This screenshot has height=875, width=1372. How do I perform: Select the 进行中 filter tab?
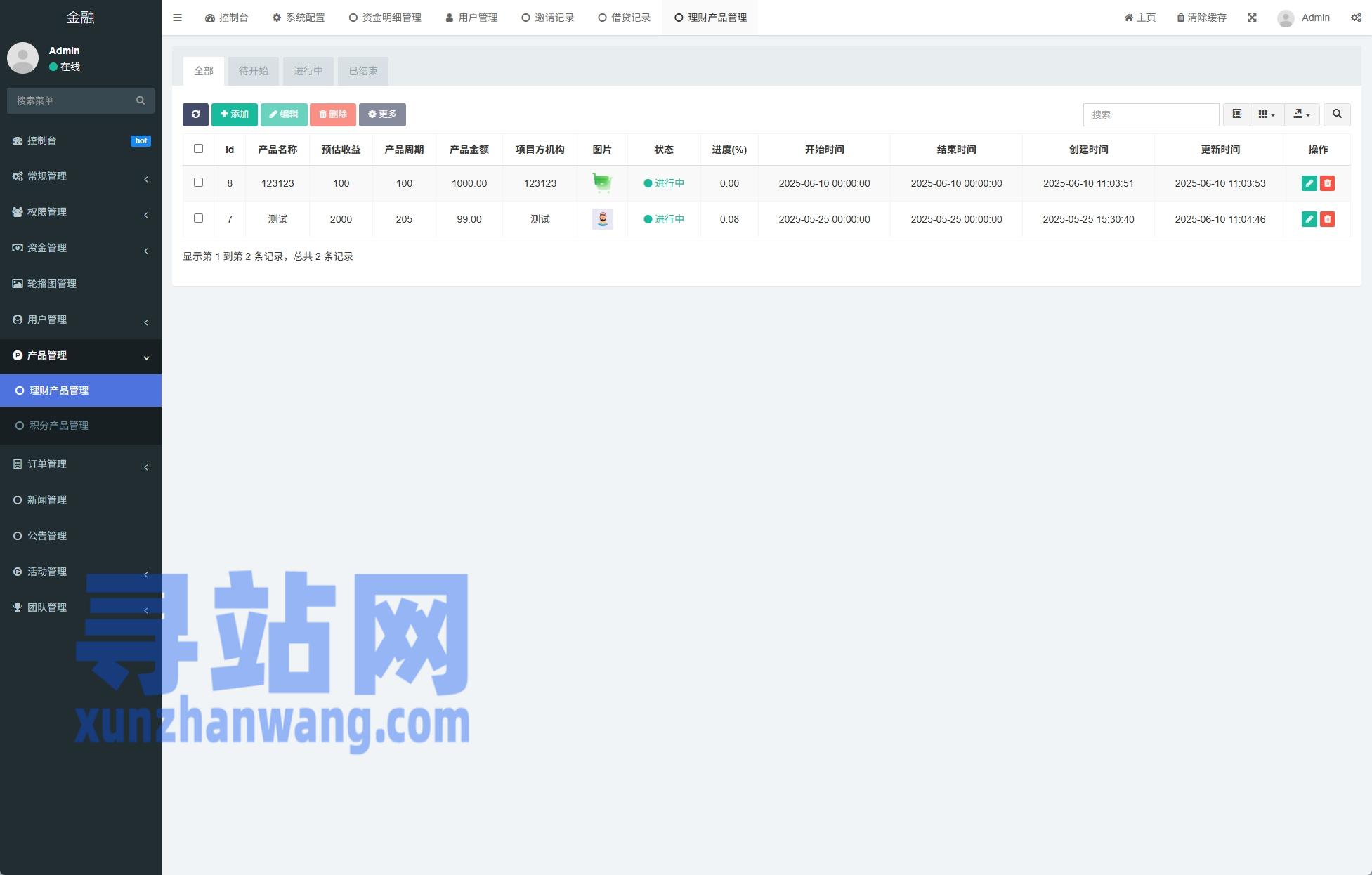tap(308, 71)
